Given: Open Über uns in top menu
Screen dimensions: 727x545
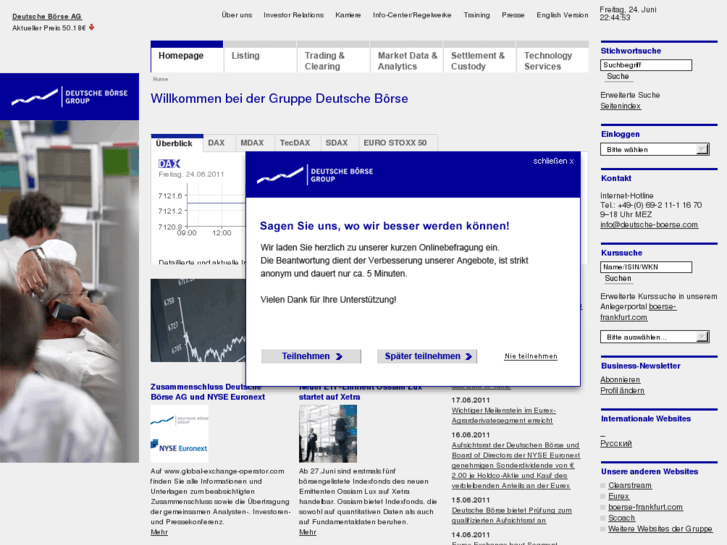Looking at the screenshot, I should click(236, 15).
